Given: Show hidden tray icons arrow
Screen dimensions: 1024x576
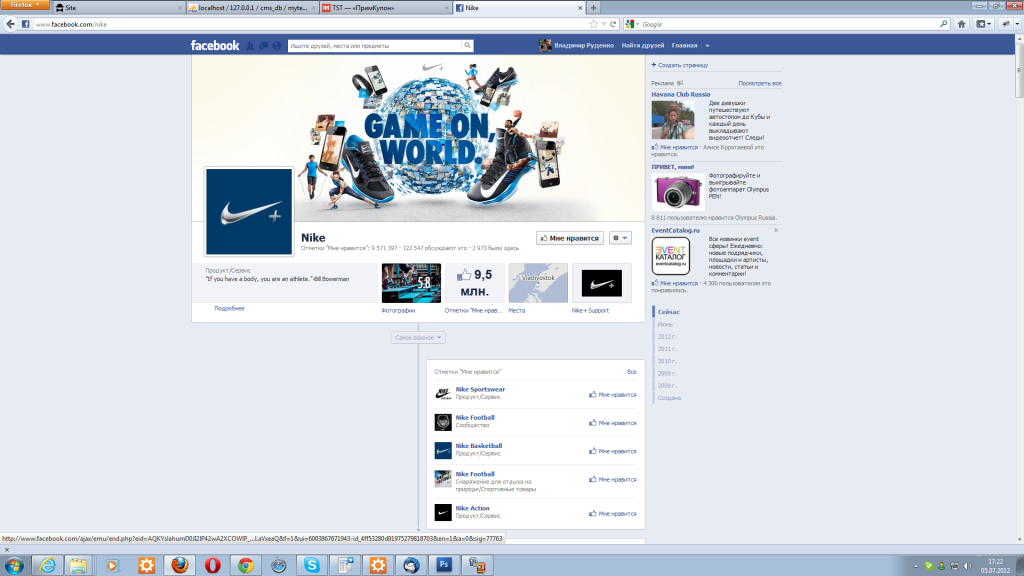Looking at the screenshot, I should coord(916,566).
